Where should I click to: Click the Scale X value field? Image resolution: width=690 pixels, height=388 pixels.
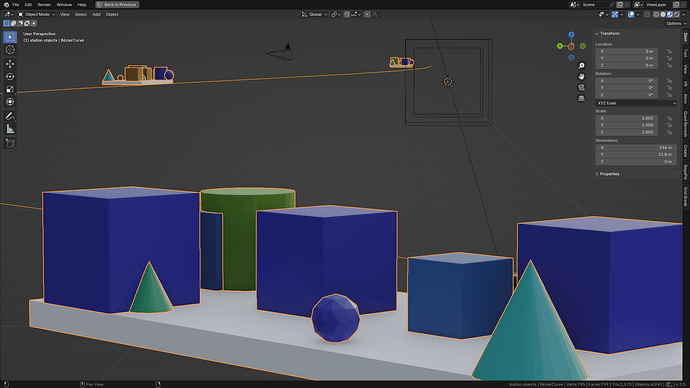tap(627, 118)
